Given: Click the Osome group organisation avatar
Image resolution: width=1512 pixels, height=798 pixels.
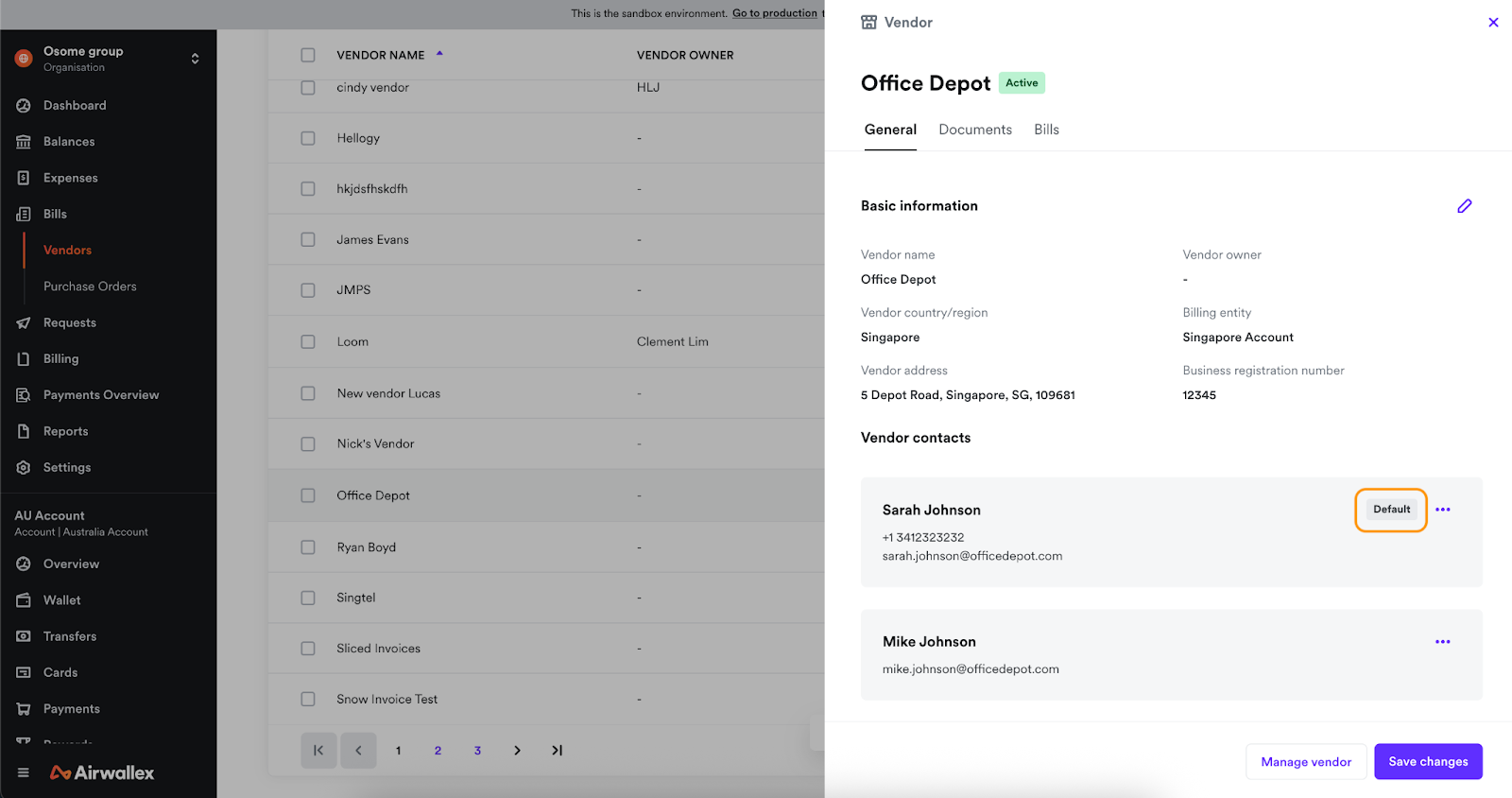Looking at the screenshot, I should click(24, 59).
